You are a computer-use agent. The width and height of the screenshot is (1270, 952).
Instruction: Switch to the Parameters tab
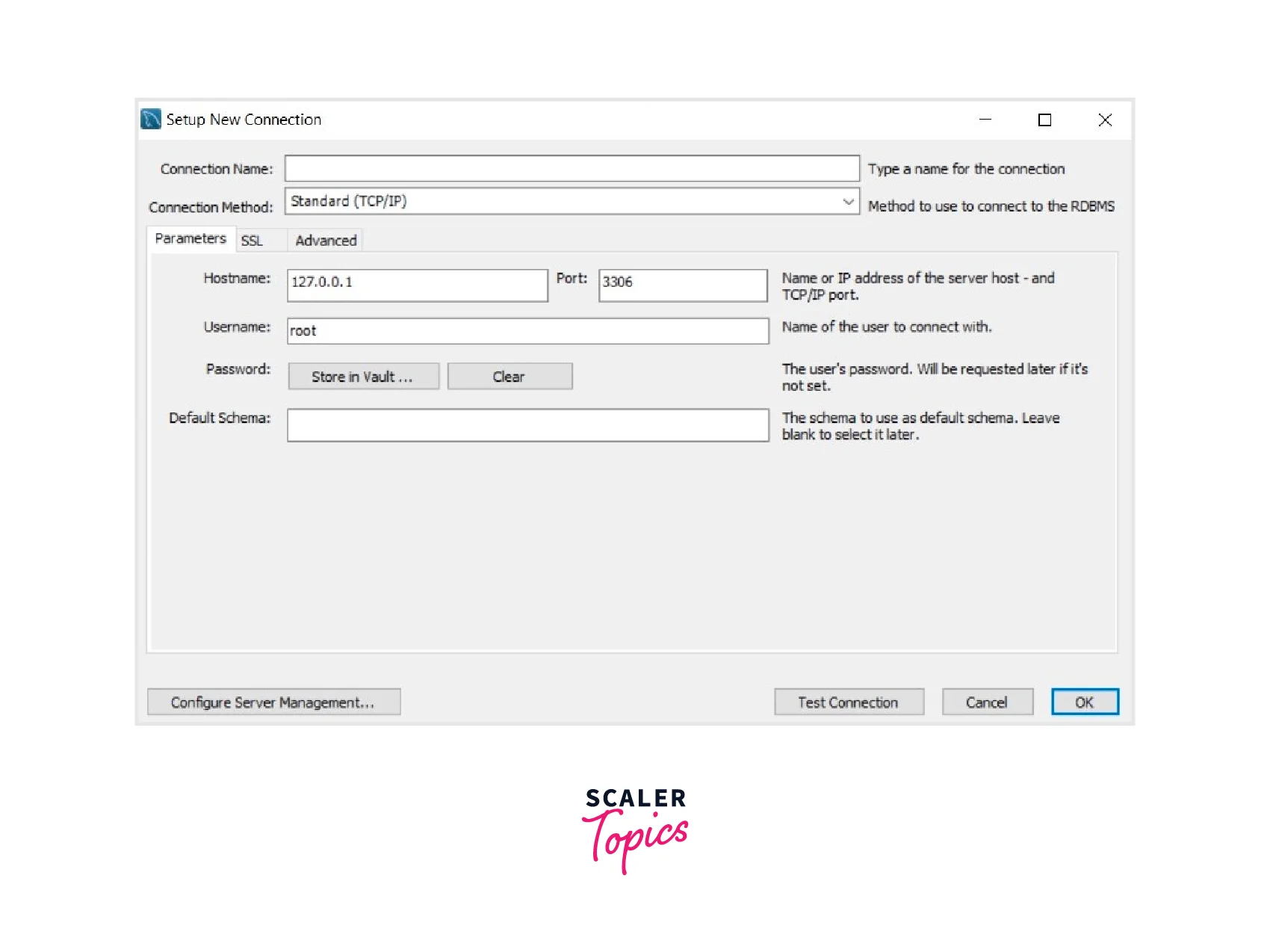point(190,239)
